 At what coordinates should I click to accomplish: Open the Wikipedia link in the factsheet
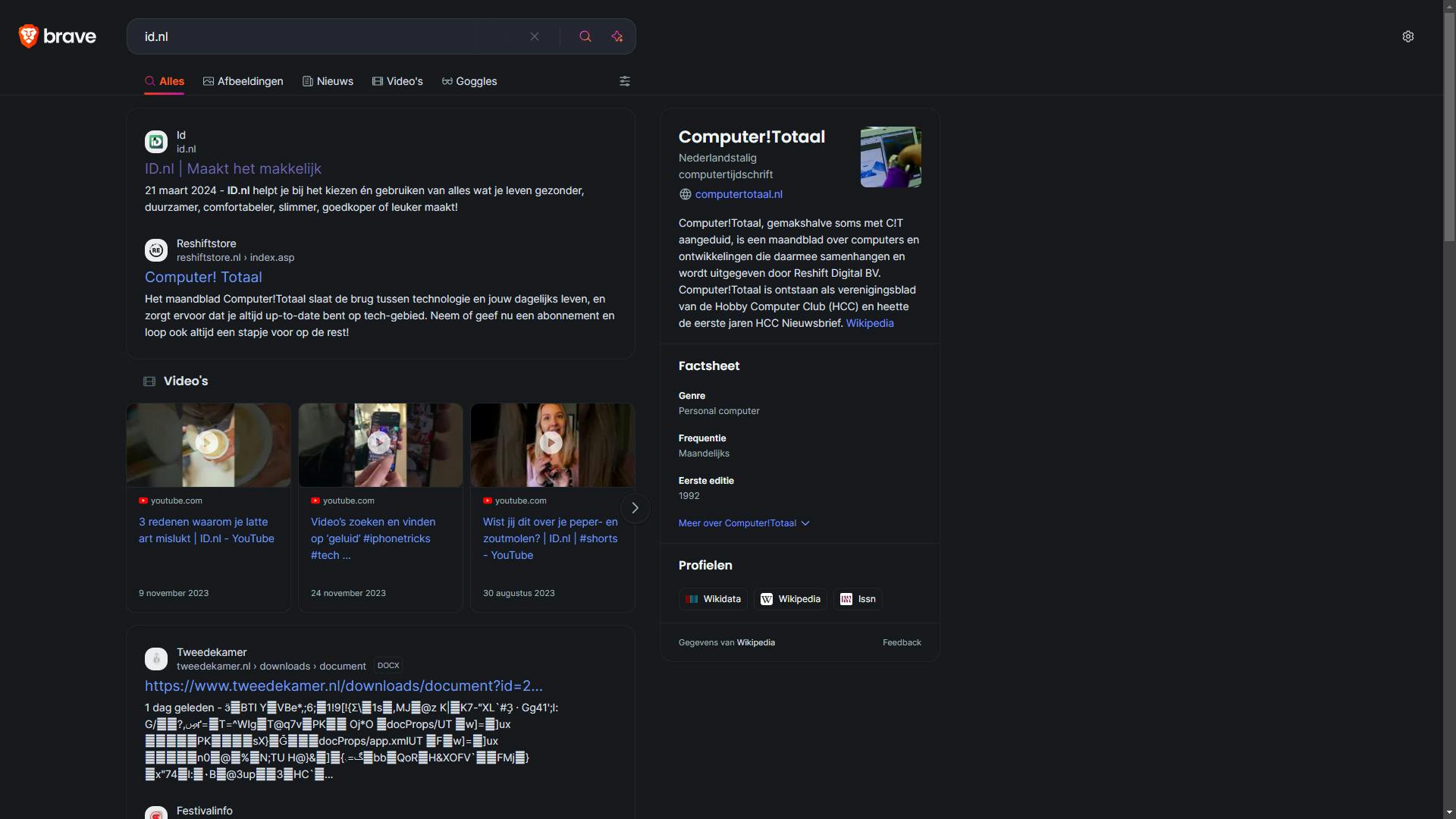(869, 323)
